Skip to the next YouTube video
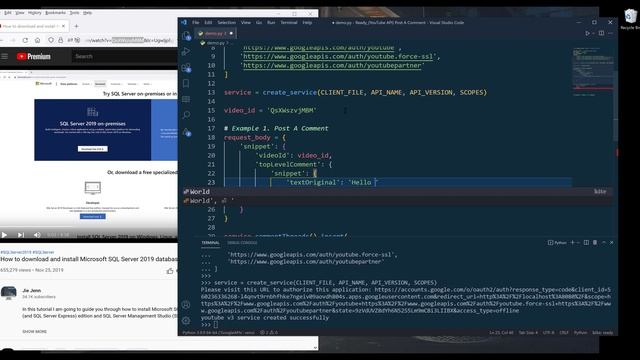640x360 pixels. point(20,235)
